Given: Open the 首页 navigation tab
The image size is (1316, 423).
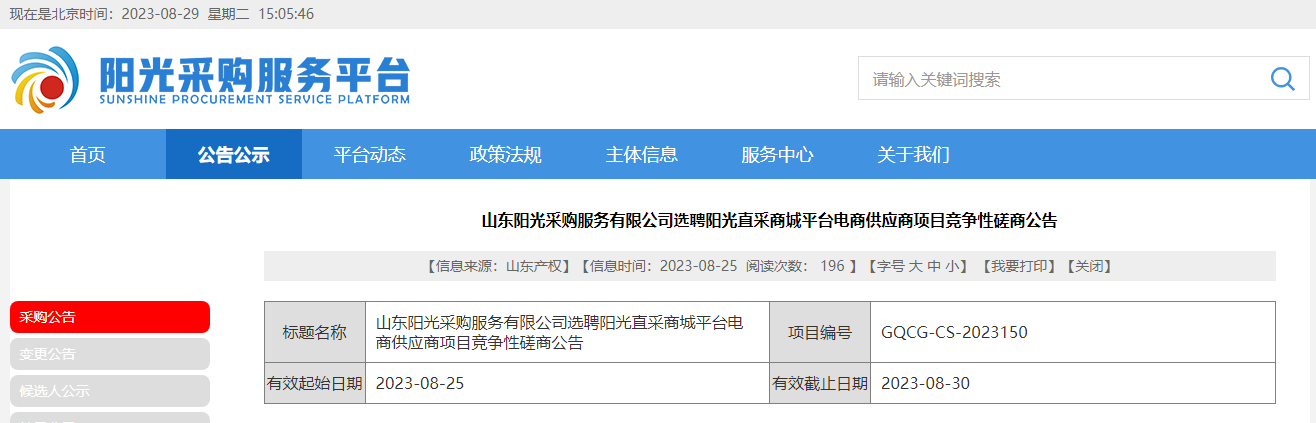Looking at the screenshot, I should pos(87,155).
